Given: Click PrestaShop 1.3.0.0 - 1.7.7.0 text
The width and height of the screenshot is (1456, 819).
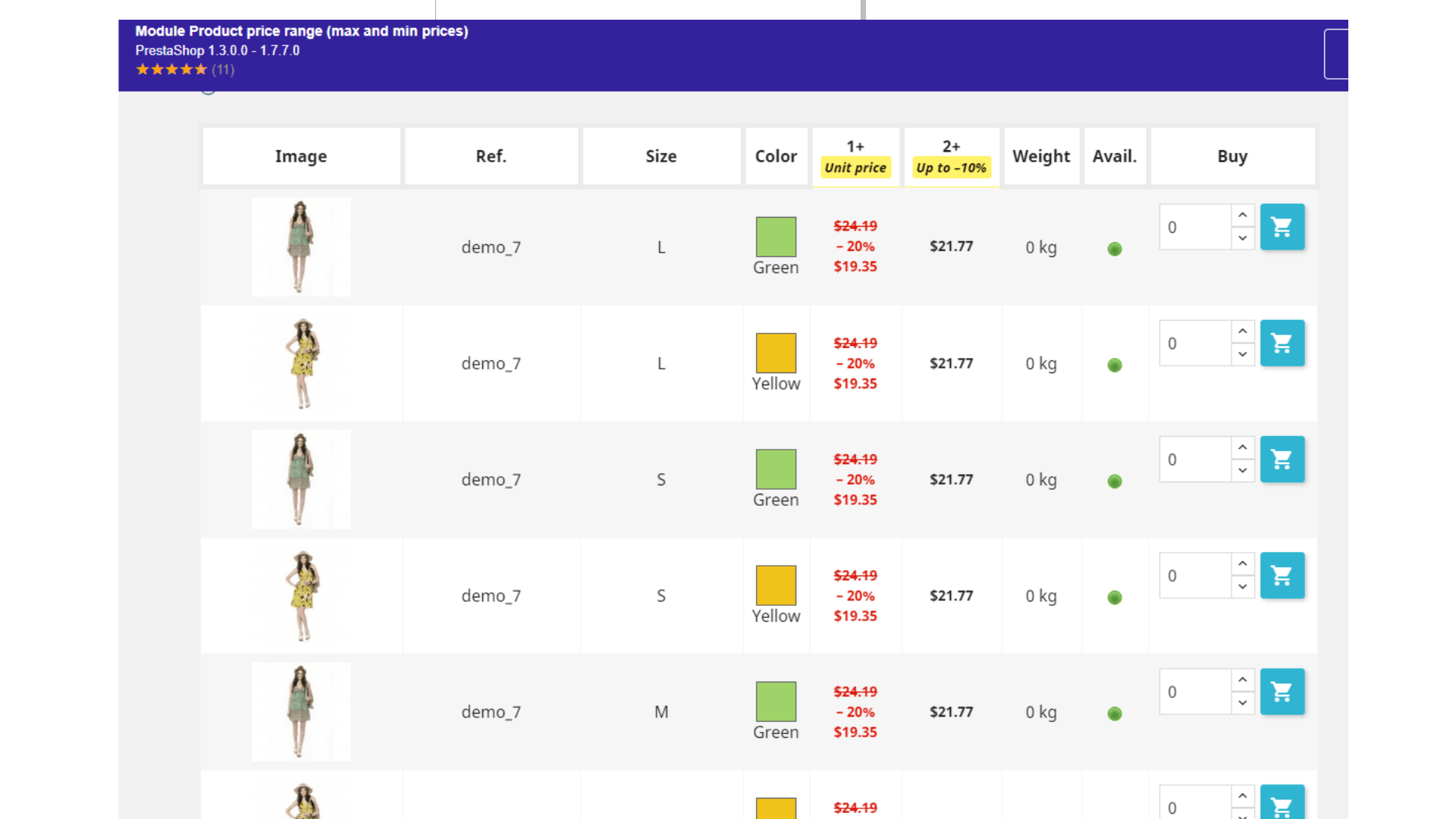Looking at the screenshot, I should [218, 51].
